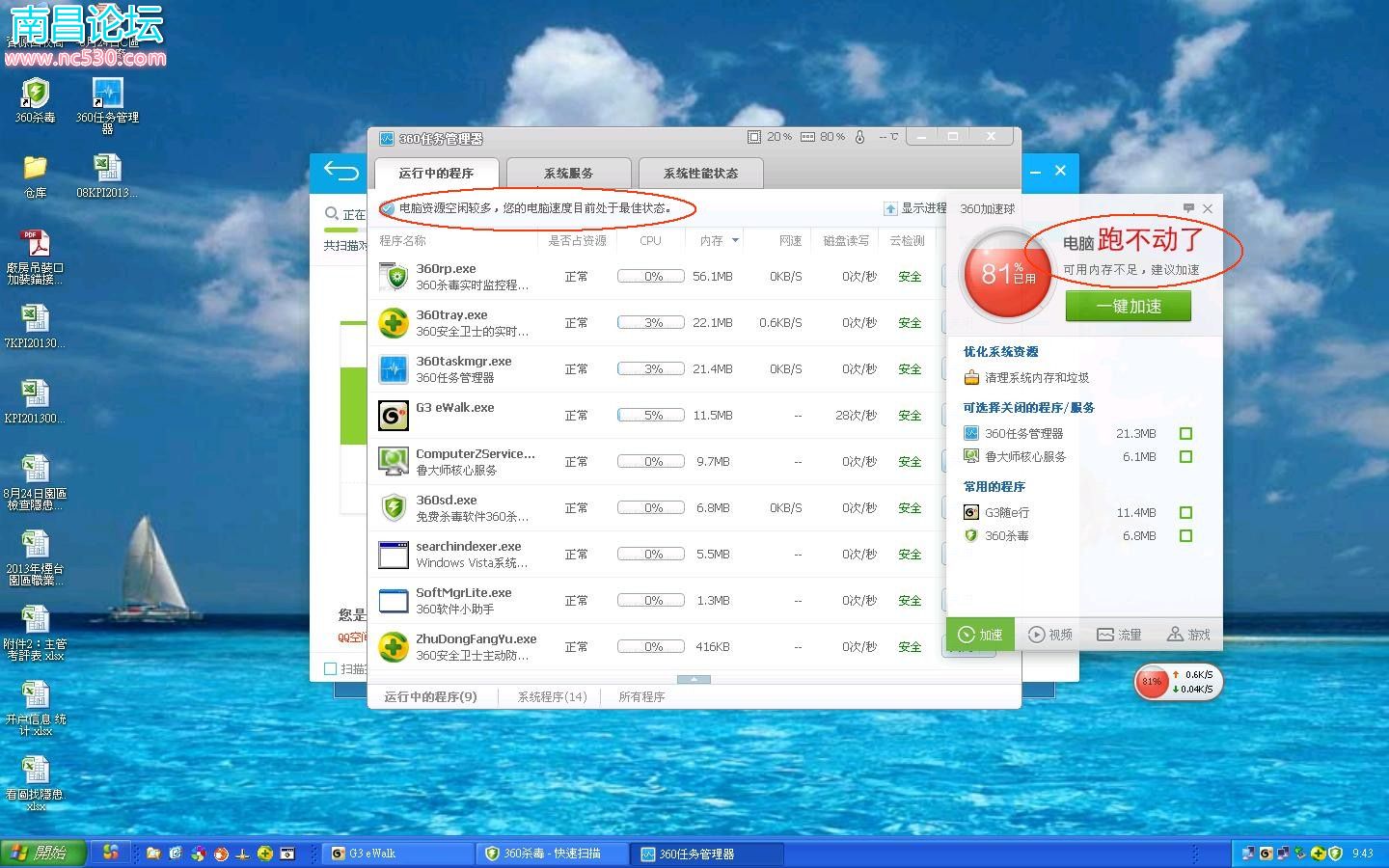This screenshot has height=868, width=1389.
Task: Tick the checkbox for 360杀毒 6.8MB
Action: tap(1185, 536)
